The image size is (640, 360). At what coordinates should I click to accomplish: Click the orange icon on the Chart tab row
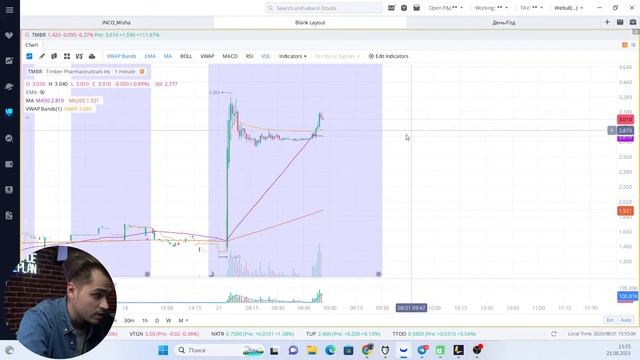[624, 45]
